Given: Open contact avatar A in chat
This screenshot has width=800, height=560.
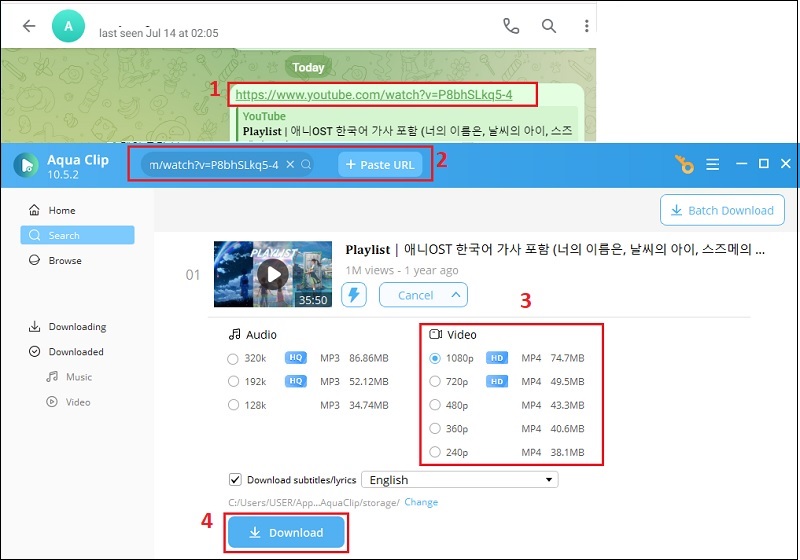Looking at the screenshot, I should [68, 26].
